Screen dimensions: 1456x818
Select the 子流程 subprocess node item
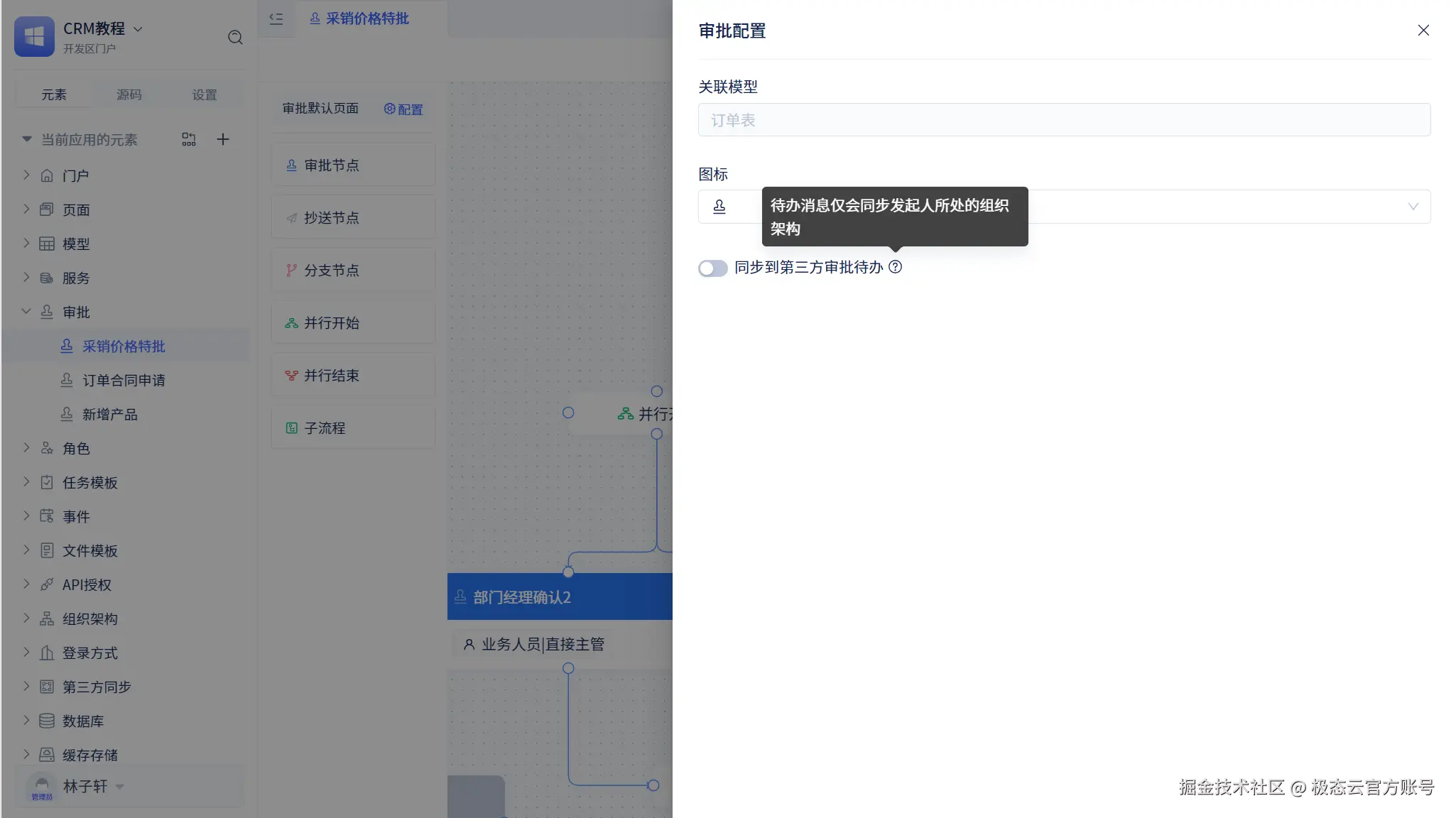coord(353,428)
